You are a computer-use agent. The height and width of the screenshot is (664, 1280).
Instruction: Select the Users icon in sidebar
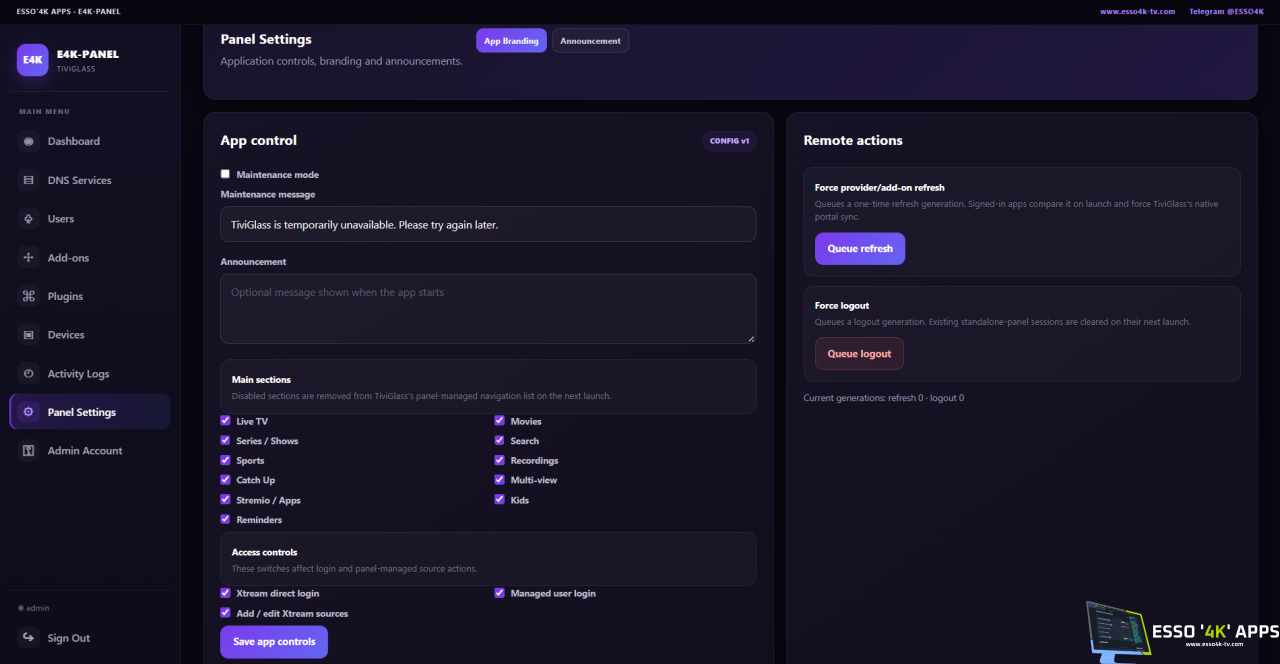click(x=28, y=219)
